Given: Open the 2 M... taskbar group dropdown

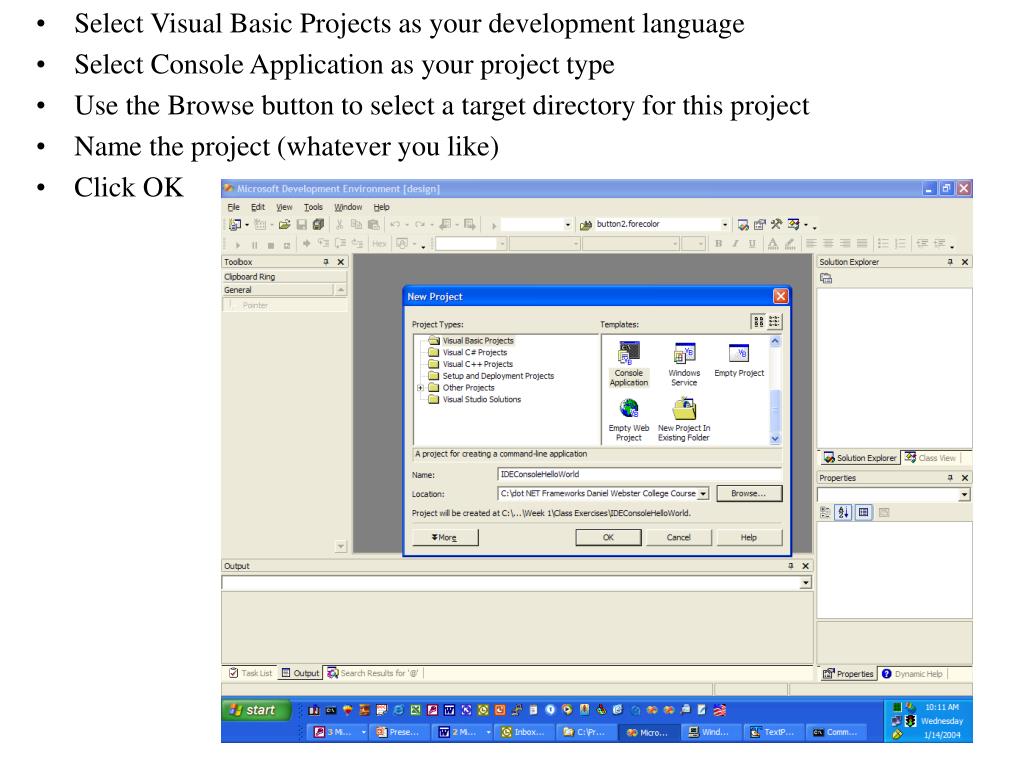Looking at the screenshot, I should [x=488, y=733].
